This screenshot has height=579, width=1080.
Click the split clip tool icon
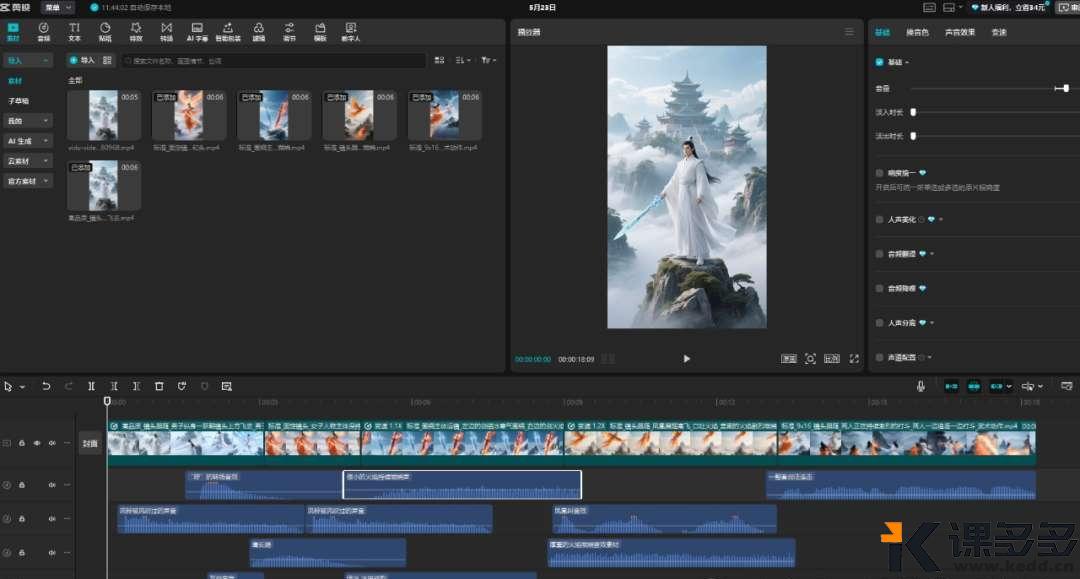91,386
